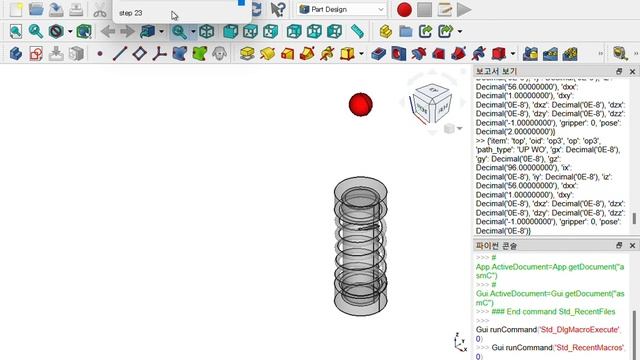Undock the report view panel
The width and height of the screenshot is (640, 360).
click(619, 71)
